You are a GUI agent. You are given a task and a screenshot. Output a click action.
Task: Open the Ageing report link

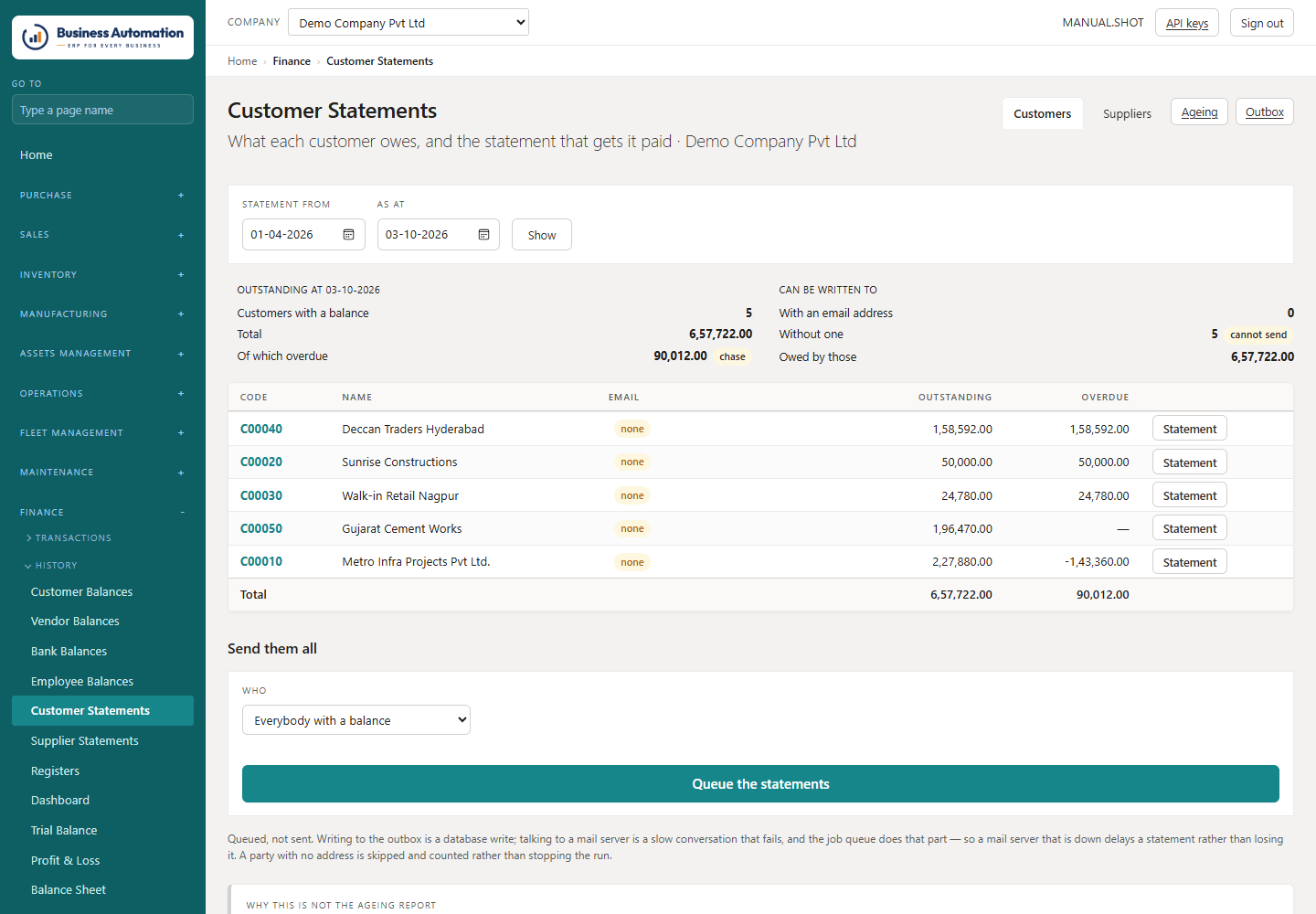tap(1199, 112)
